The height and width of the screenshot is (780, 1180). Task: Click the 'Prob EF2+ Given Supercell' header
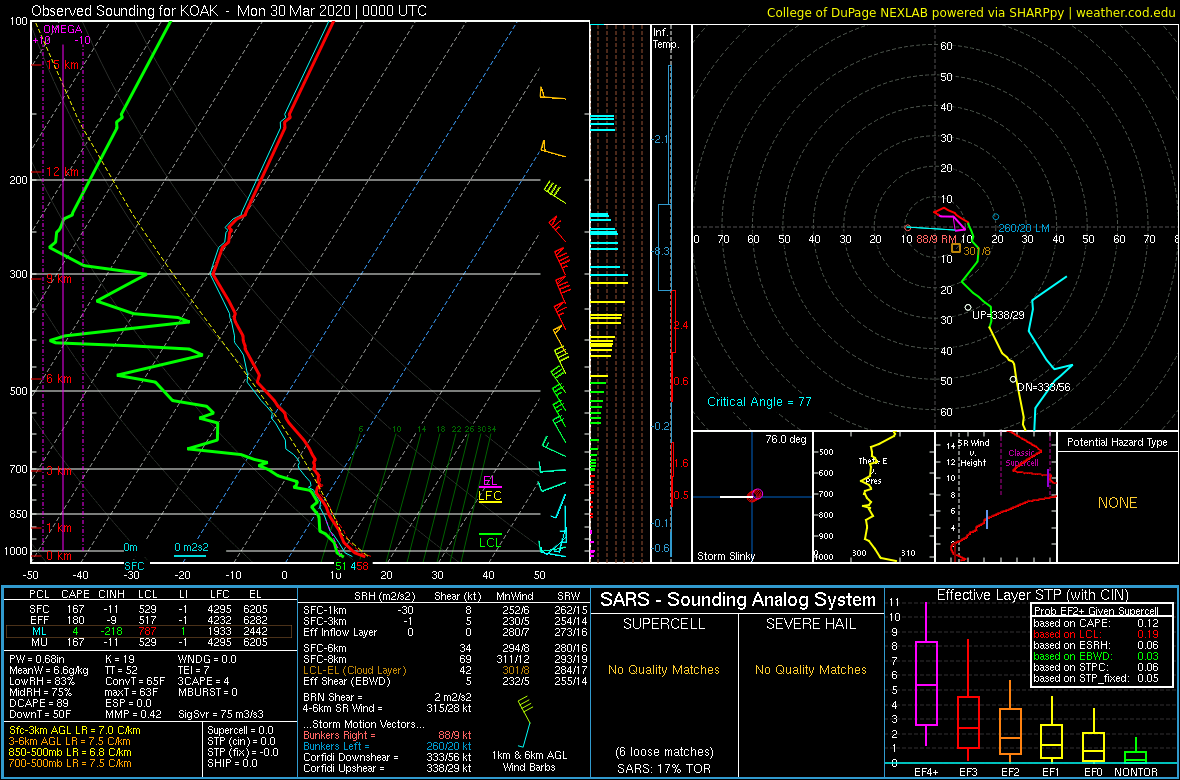pos(1095,611)
